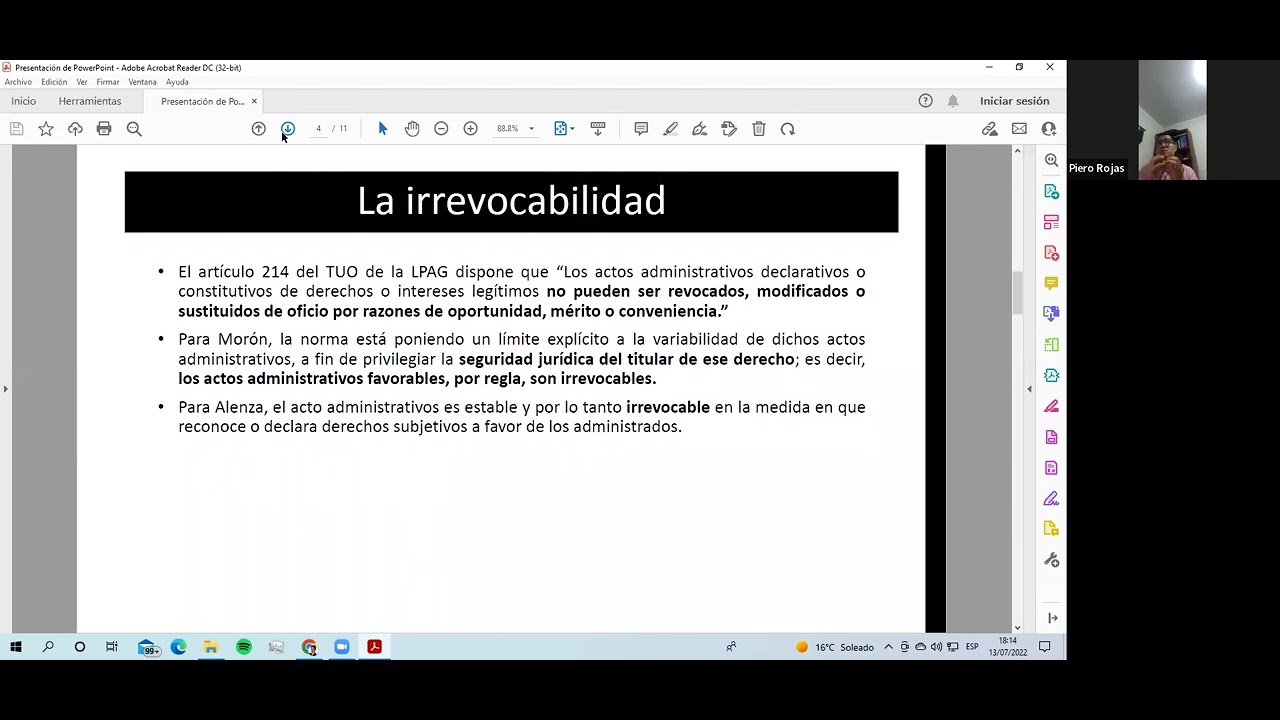This screenshot has height=720, width=1280.
Task: Click Iniciar sesión
Action: [1014, 101]
